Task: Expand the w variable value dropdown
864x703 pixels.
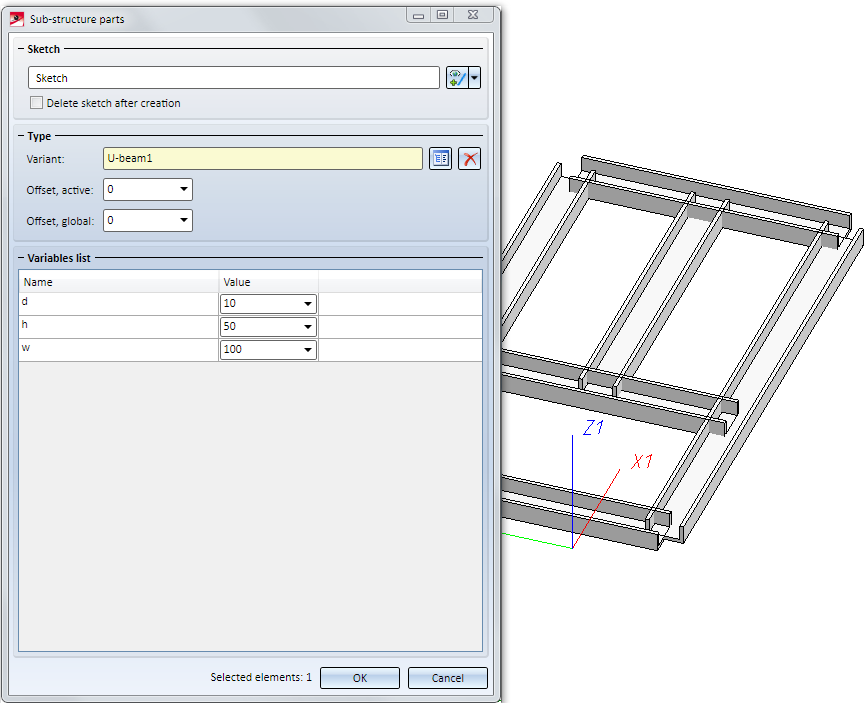Action: click(x=307, y=350)
